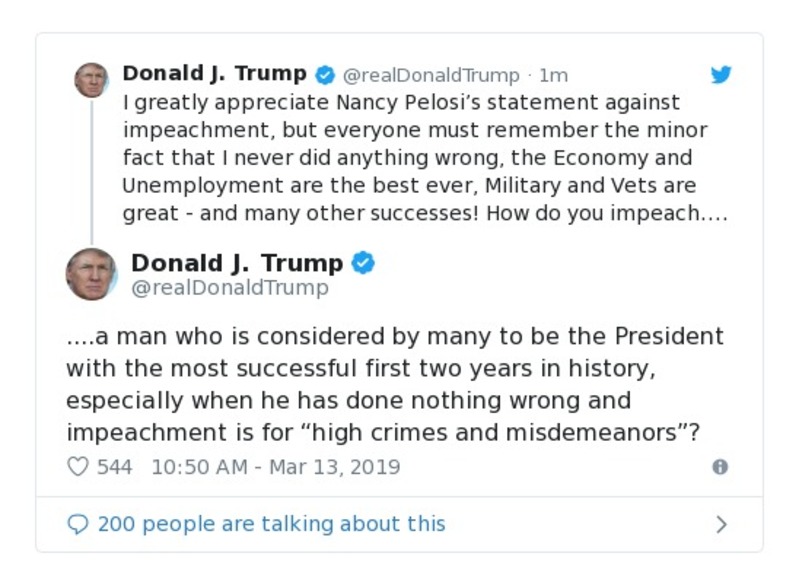The width and height of the screenshot is (799, 585).
Task: Click verified badge beside main tweet name
Action: (363, 263)
